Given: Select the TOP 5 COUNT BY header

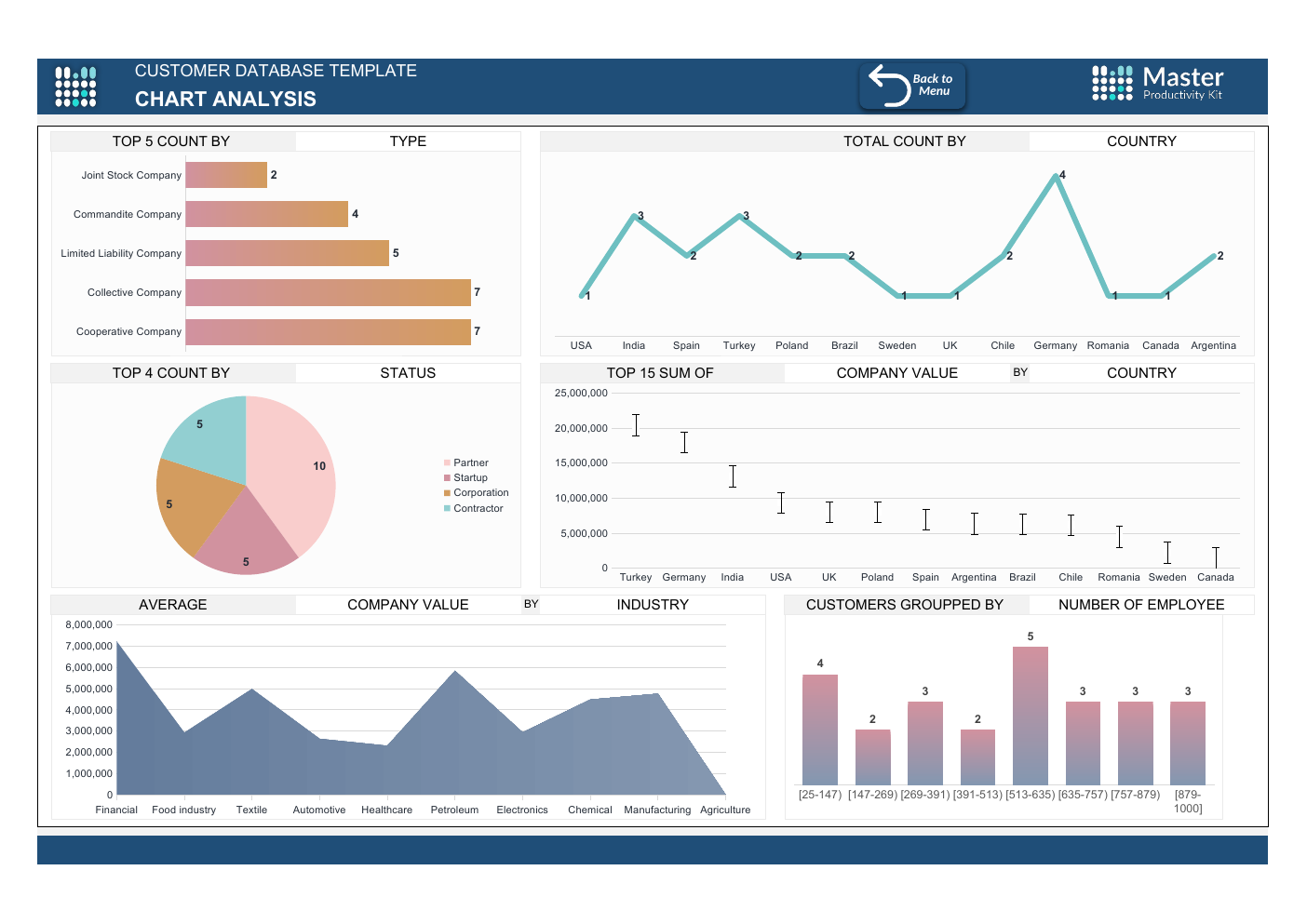Looking at the screenshot, I should pyautogui.click(x=171, y=141).
